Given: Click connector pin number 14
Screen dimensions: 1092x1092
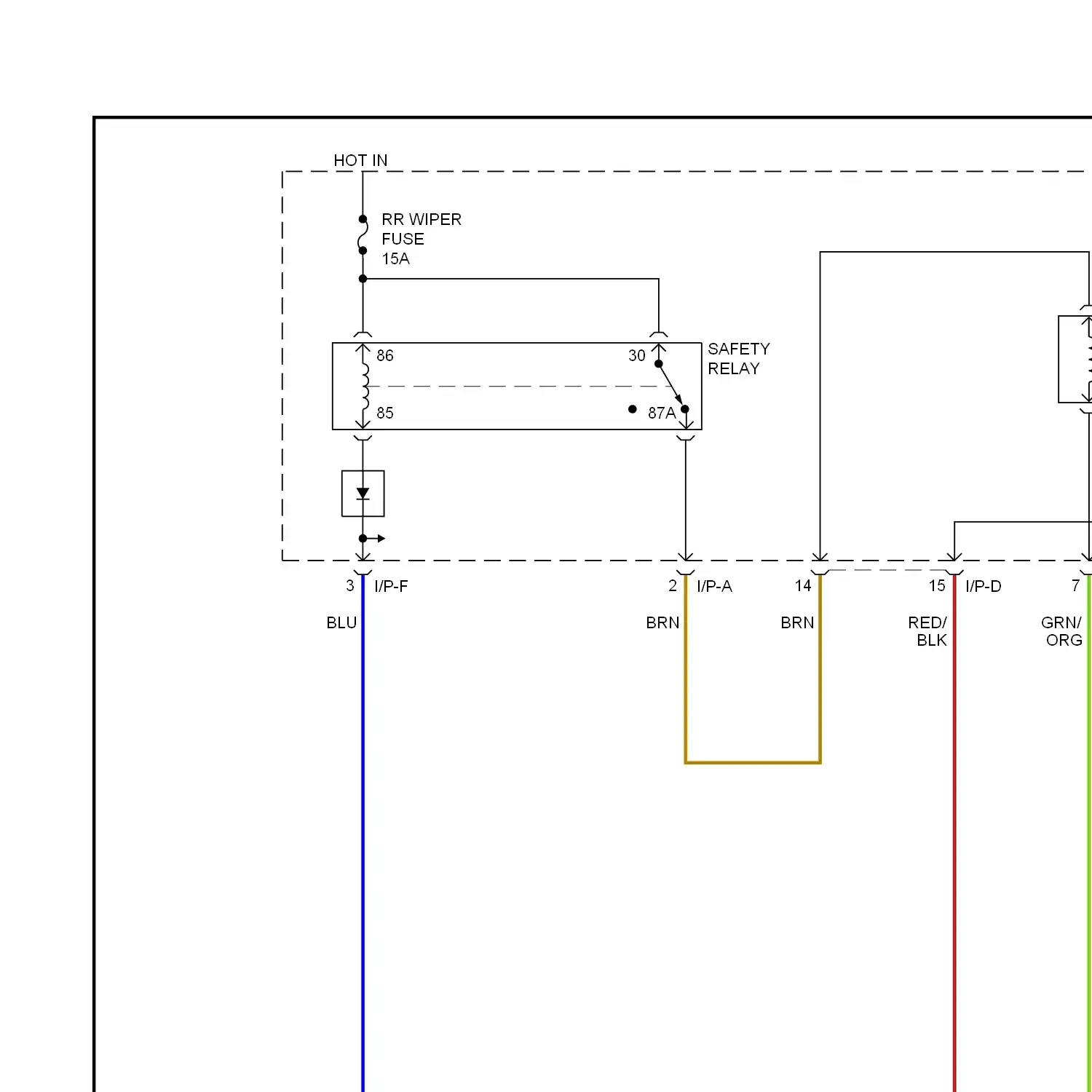Looking at the screenshot, I should 802,586.
